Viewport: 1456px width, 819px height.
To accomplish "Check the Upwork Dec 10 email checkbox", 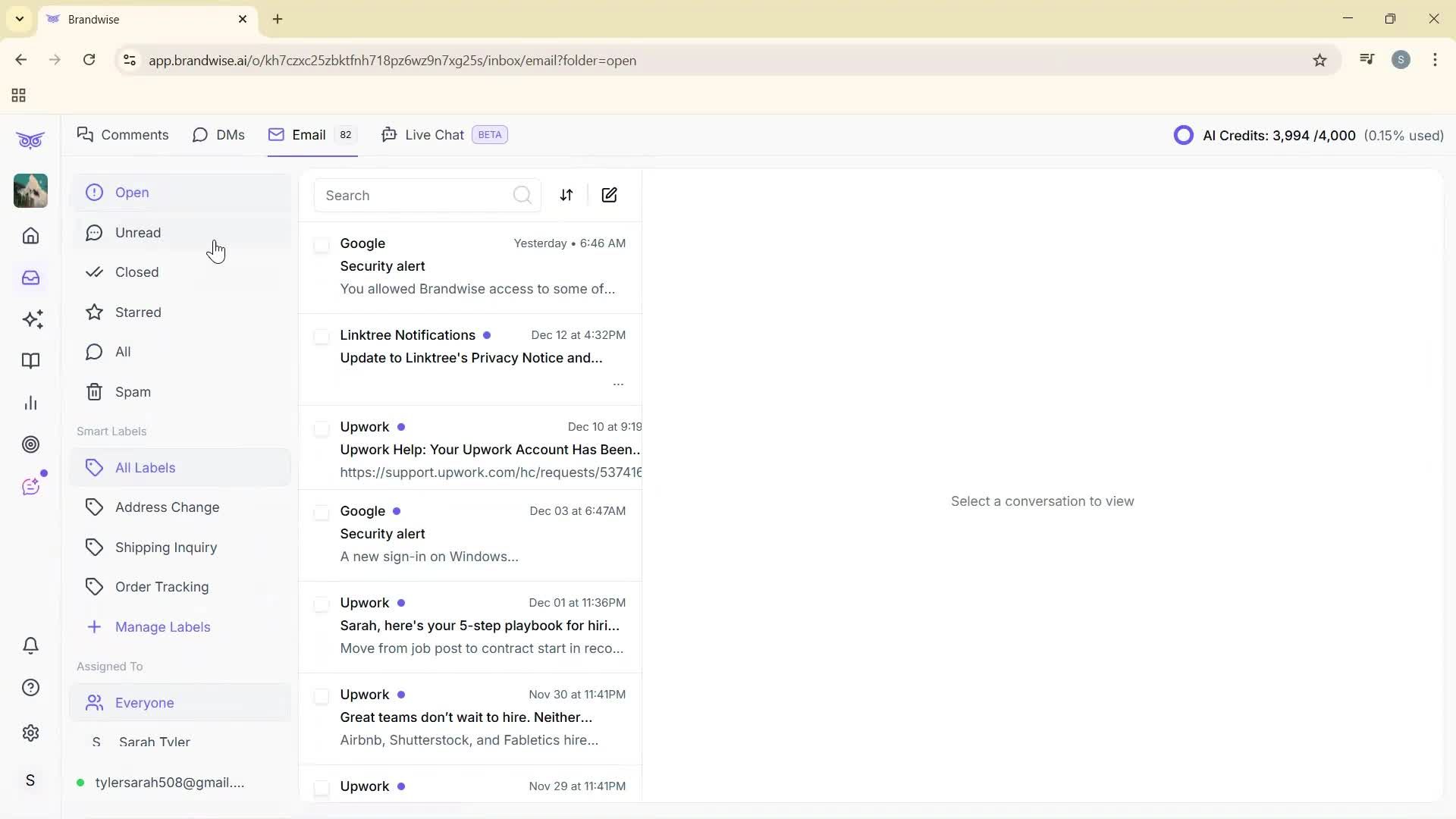I will (322, 428).
